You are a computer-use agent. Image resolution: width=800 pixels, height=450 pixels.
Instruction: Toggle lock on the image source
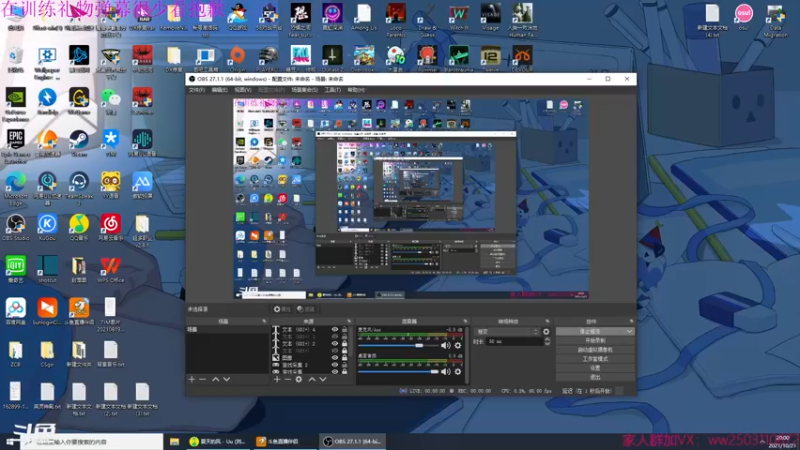(x=344, y=358)
